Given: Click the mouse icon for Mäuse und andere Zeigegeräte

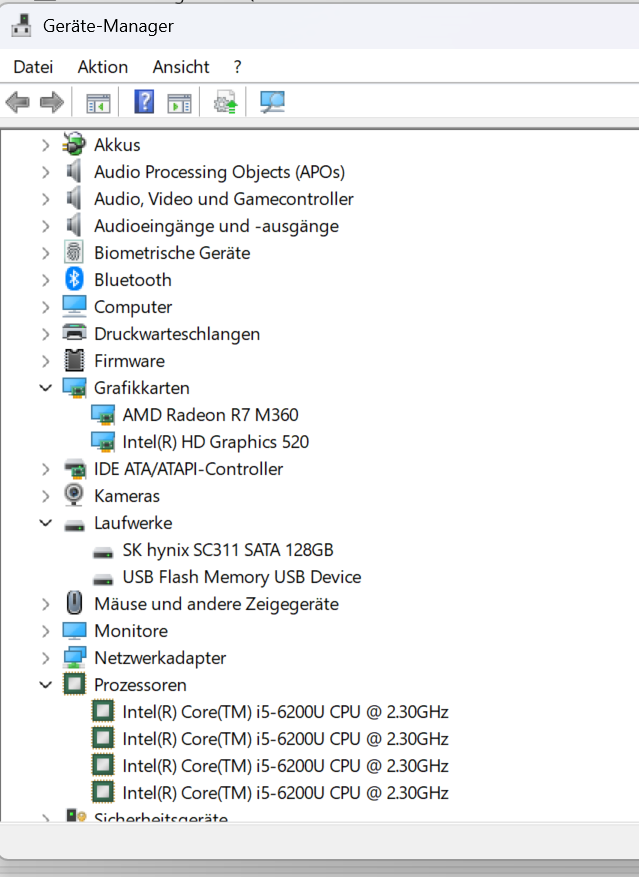Looking at the screenshot, I should [x=74, y=603].
